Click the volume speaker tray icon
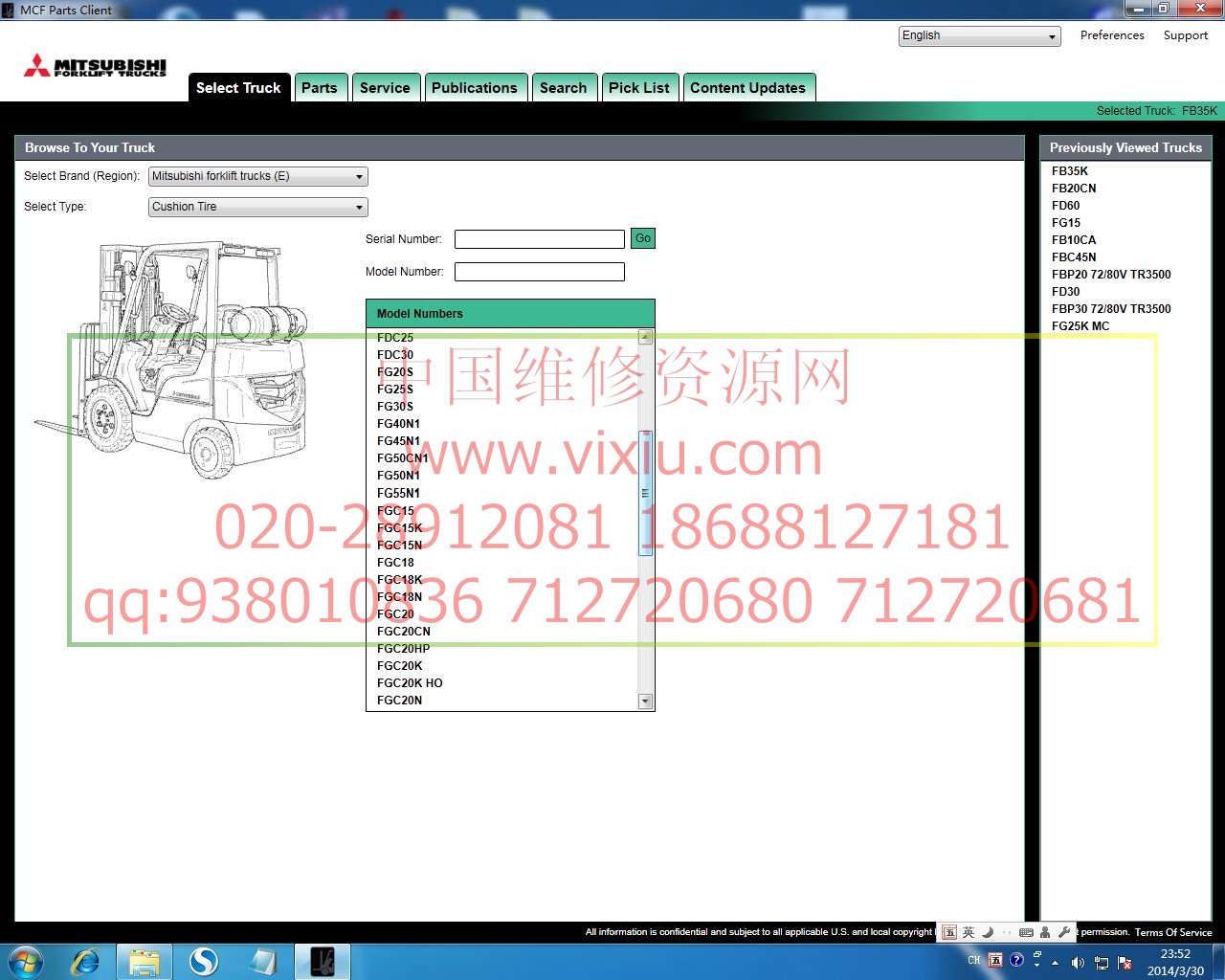This screenshot has width=1225, height=980. (x=1078, y=962)
